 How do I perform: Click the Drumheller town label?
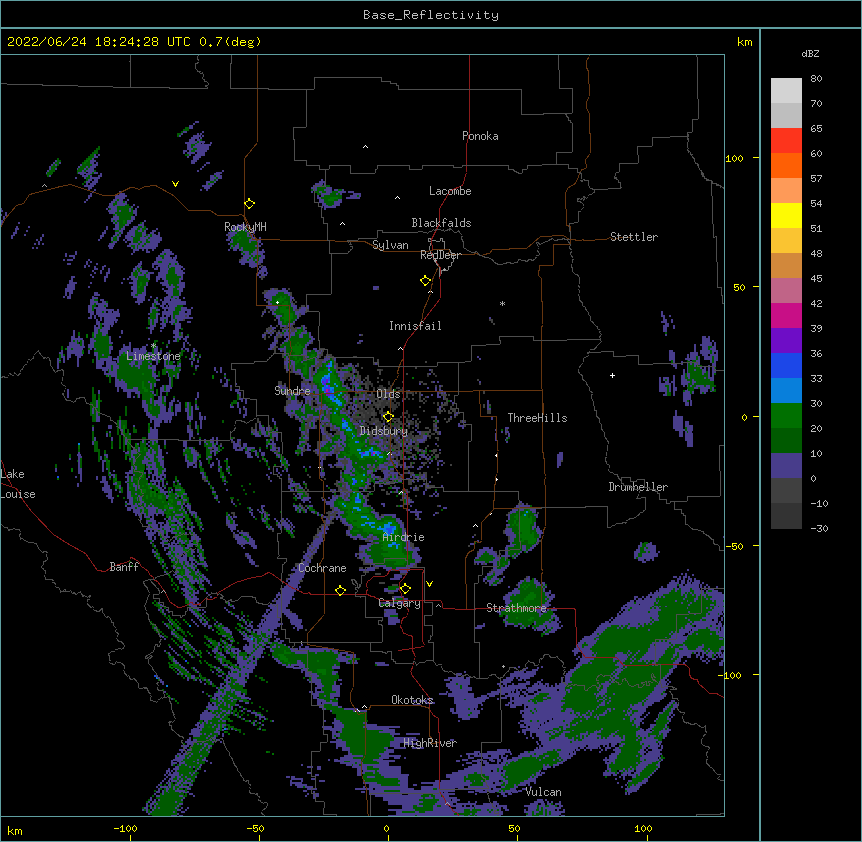(x=638, y=487)
